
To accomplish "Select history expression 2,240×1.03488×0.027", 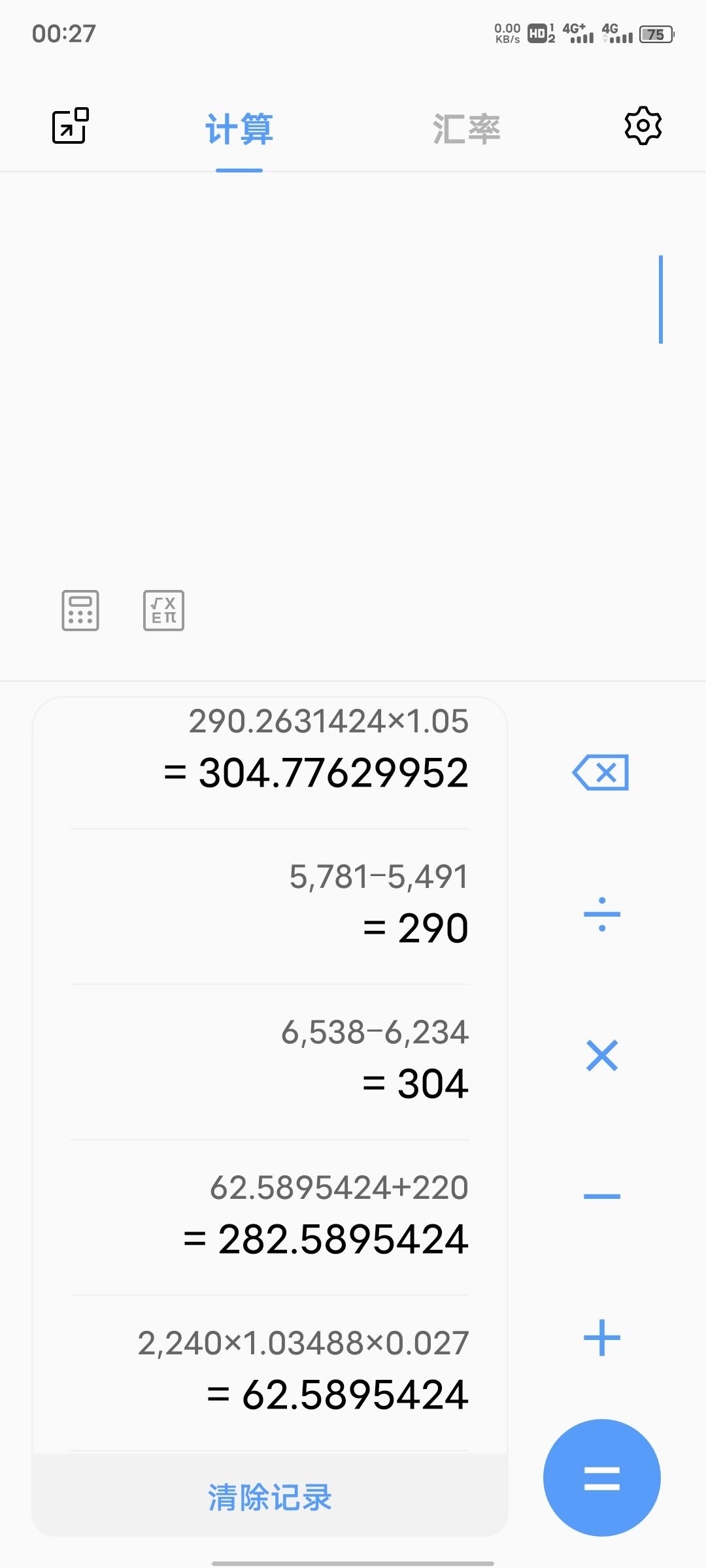I will (x=303, y=1343).
